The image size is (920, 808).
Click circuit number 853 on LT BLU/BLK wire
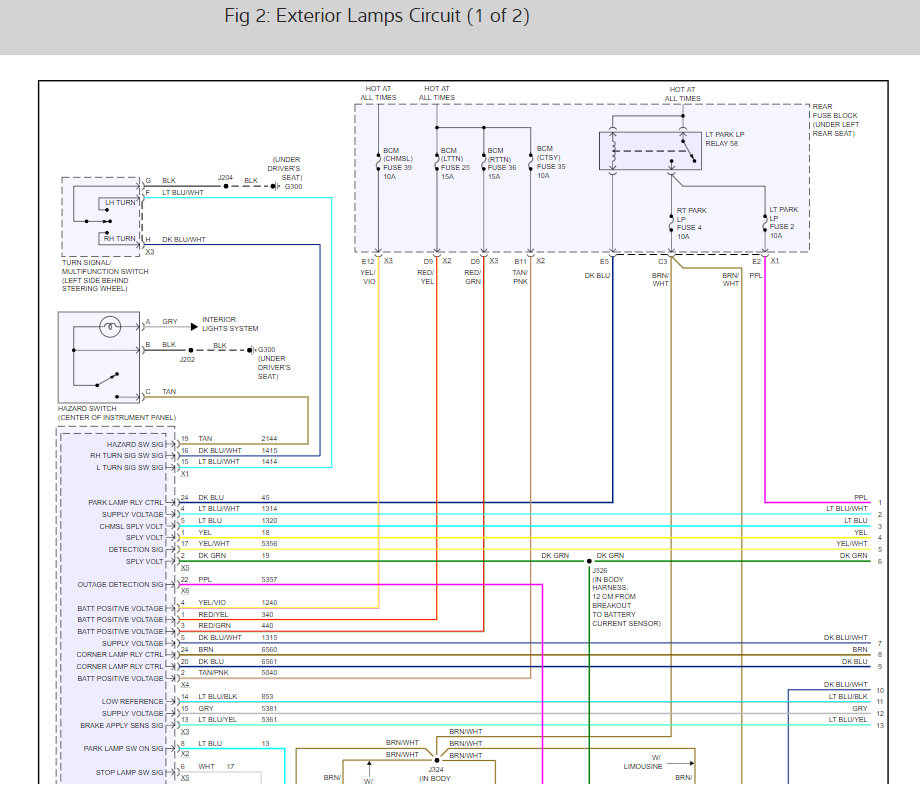coord(268,697)
